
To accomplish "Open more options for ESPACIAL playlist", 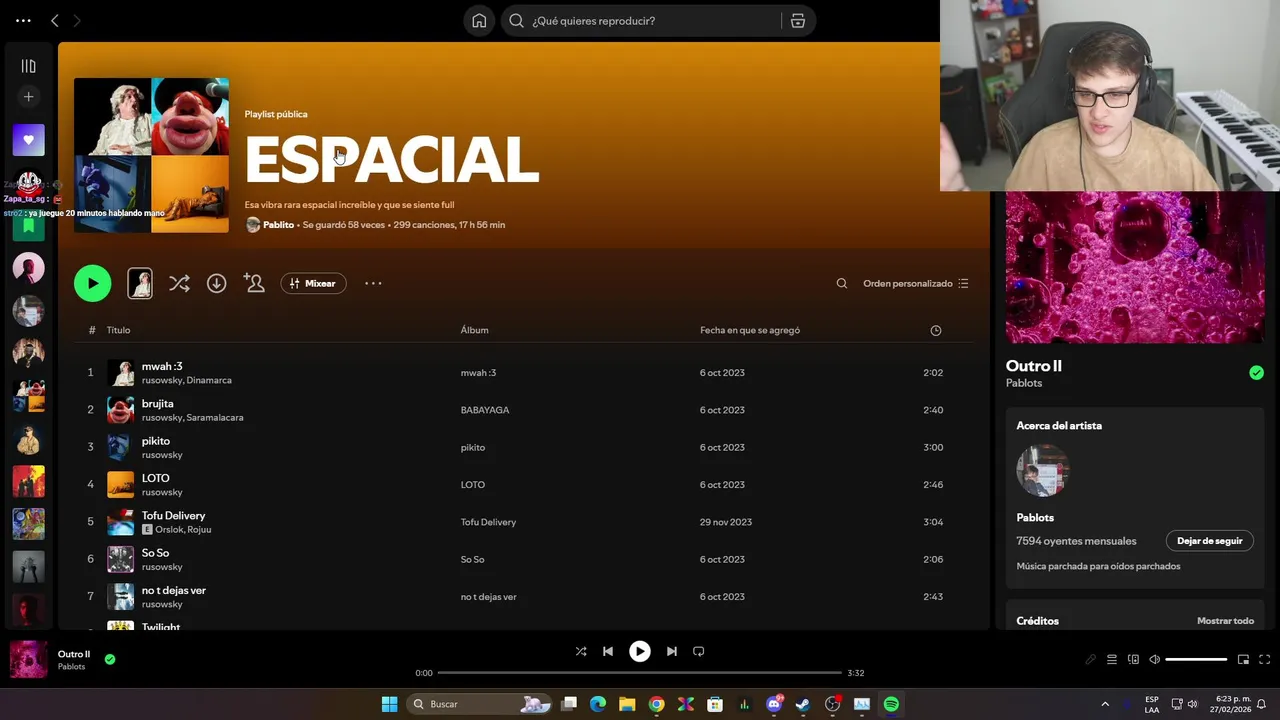I will [x=373, y=283].
